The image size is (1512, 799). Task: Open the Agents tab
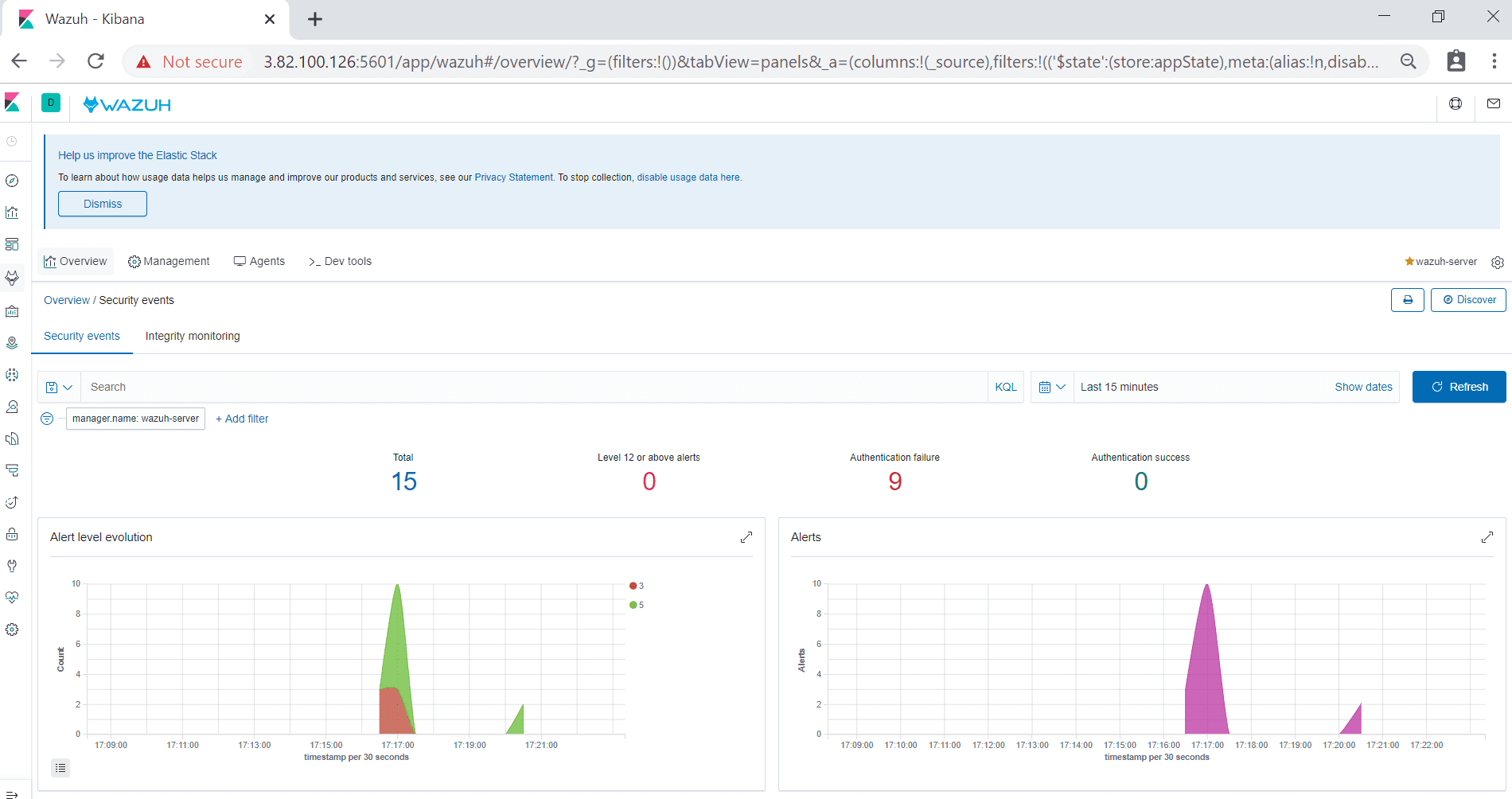click(259, 261)
